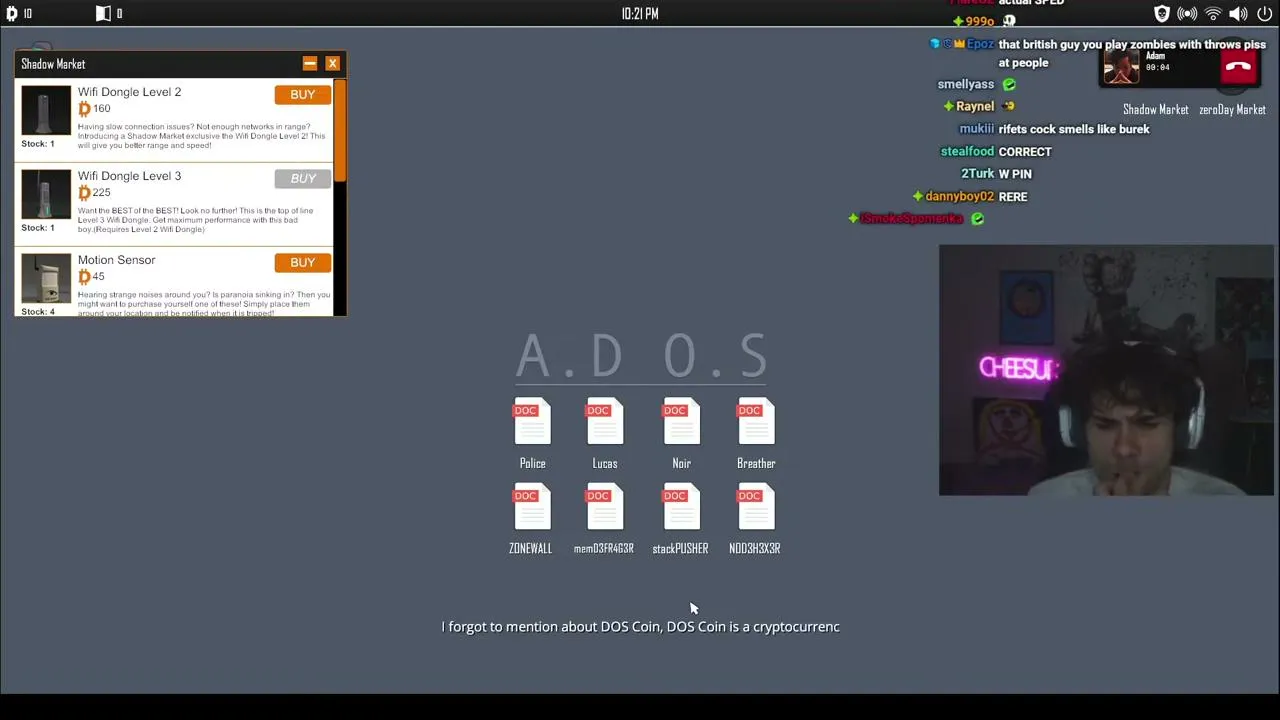The image size is (1280, 720).
Task: Click the notes book icon in top bar
Action: click(103, 13)
